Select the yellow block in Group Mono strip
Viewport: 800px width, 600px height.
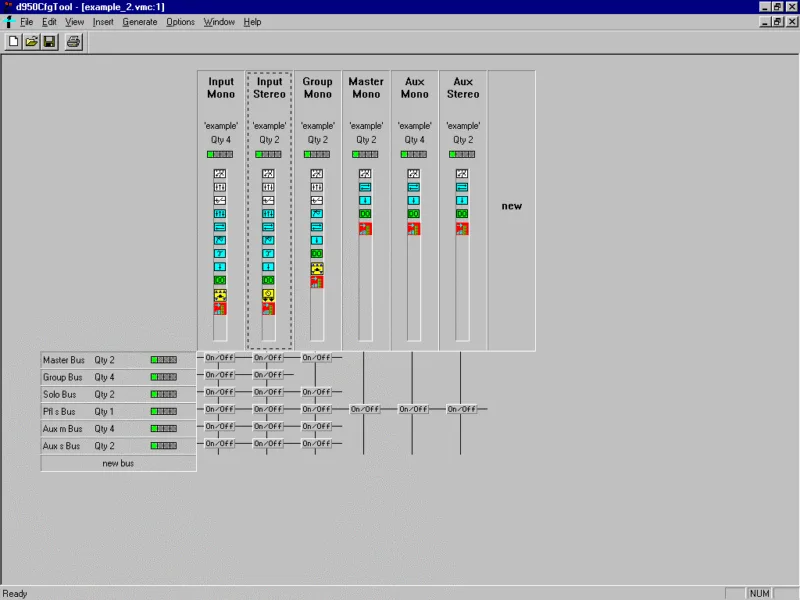point(316,268)
